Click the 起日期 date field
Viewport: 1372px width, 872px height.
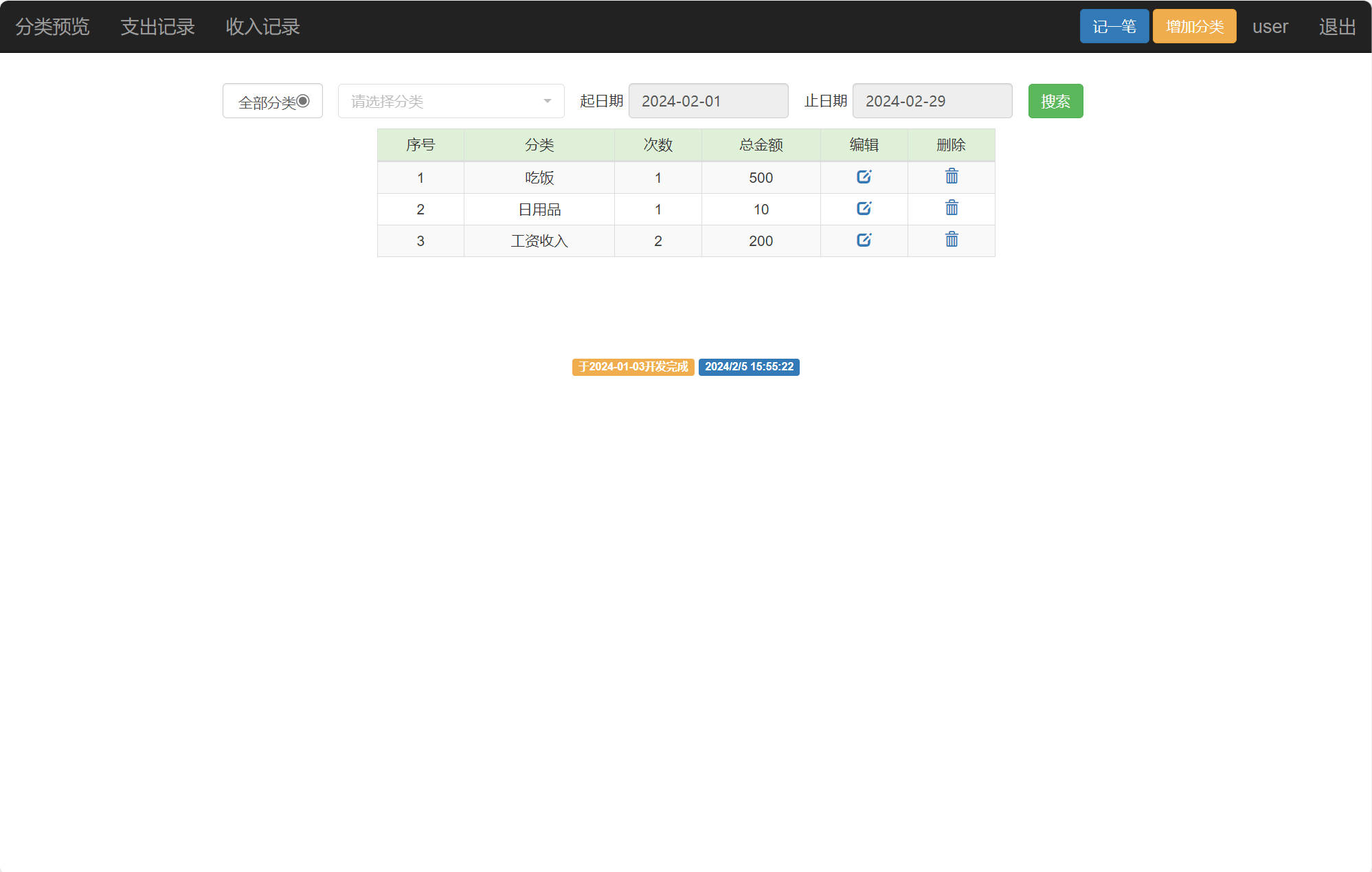click(708, 102)
